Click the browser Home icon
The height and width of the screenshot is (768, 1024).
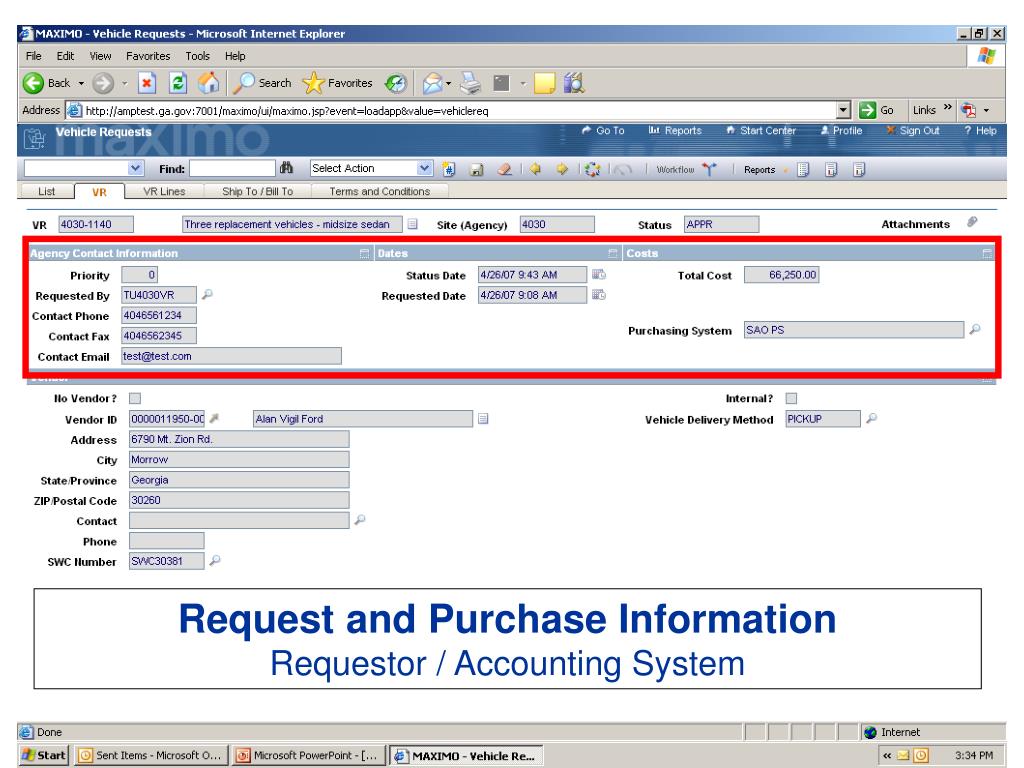click(209, 83)
